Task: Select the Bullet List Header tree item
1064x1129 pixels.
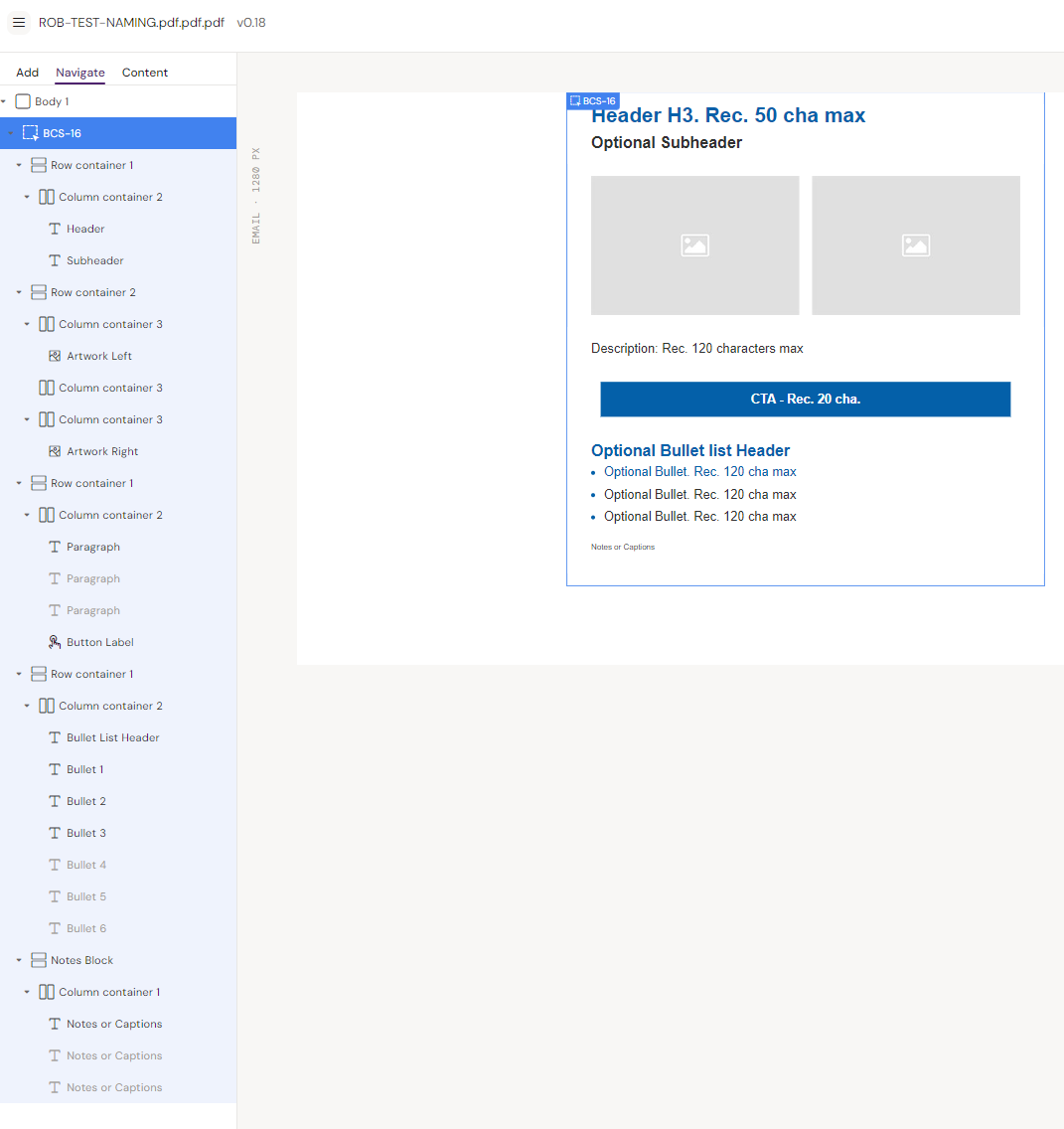Action: (112, 737)
